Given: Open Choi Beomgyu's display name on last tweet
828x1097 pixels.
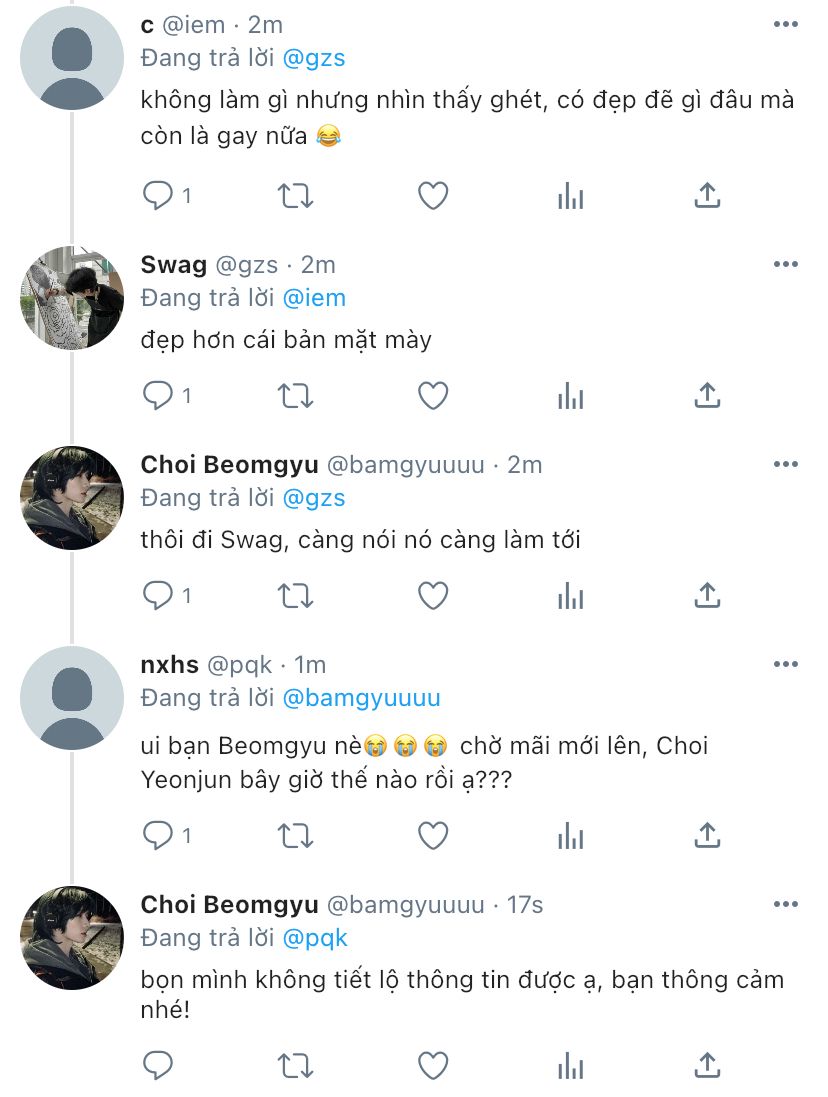Looking at the screenshot, I should tap(230, 904).
